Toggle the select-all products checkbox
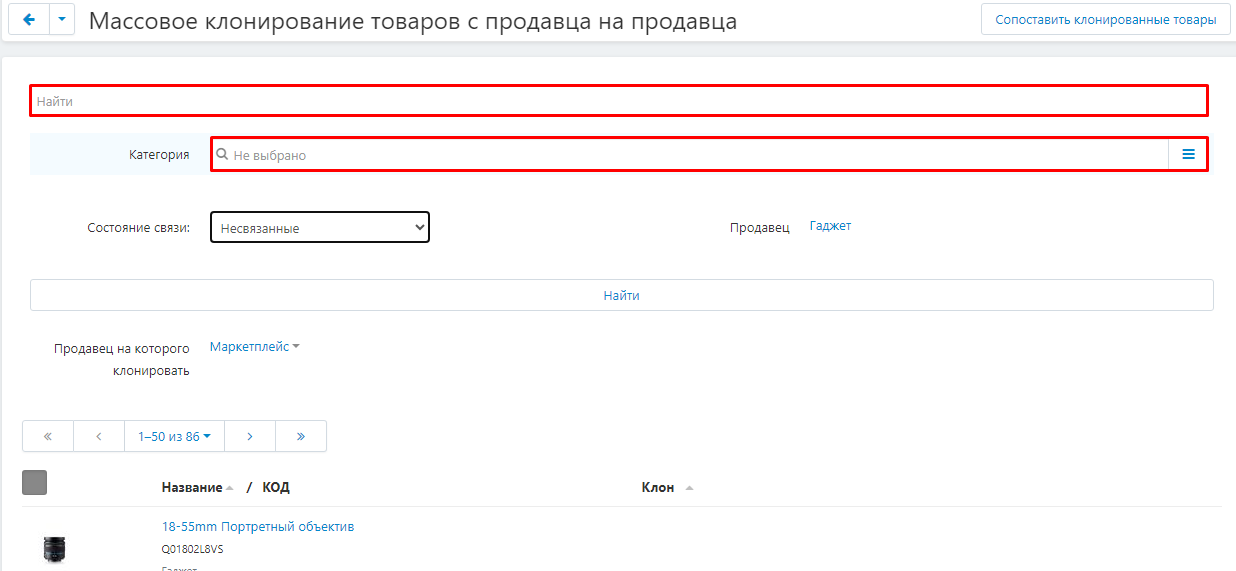Image resolution: width=1236 pixels, height=571 pixels. pyautogui.click(x=34, y=483)
